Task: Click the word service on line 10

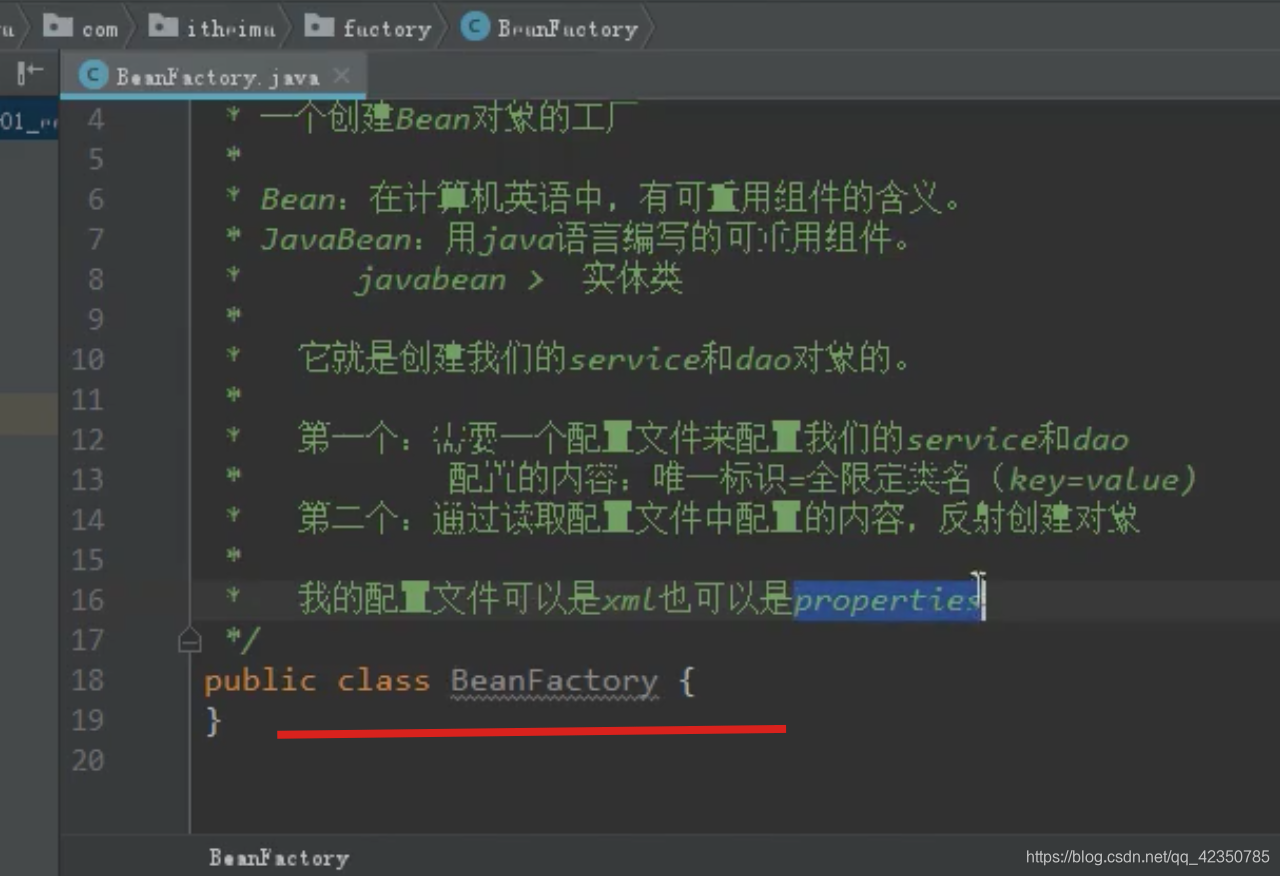Action: 633,360
